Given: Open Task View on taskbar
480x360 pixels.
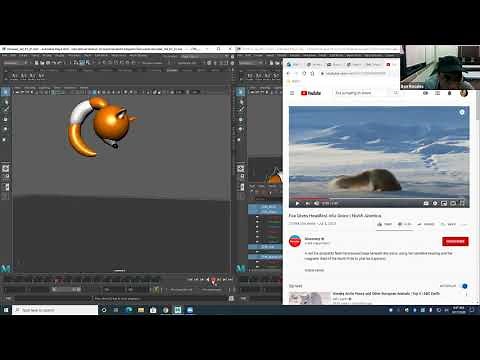Looking at the screenshot, I should tap(116, 310).
